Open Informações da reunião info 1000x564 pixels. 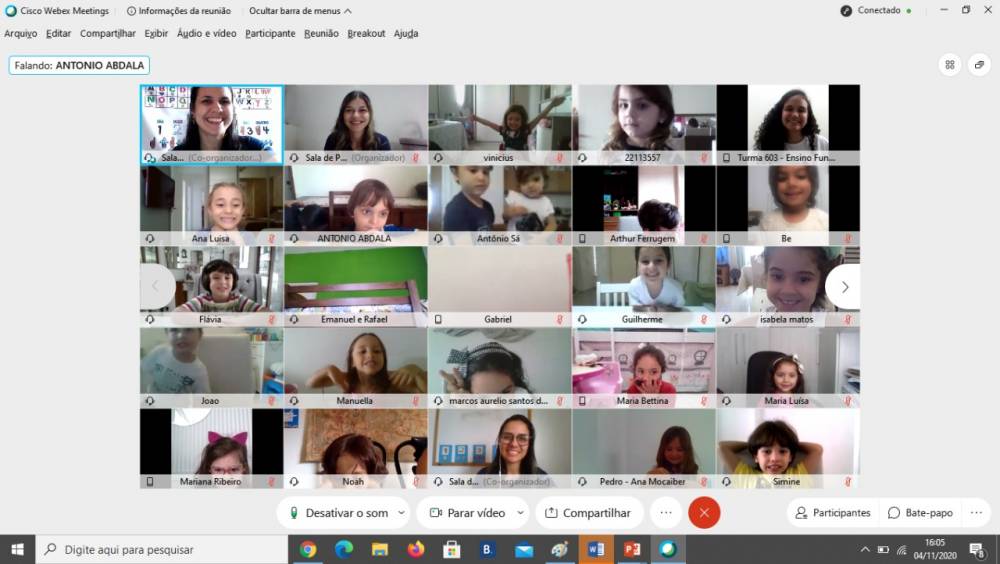click(179, 11)
